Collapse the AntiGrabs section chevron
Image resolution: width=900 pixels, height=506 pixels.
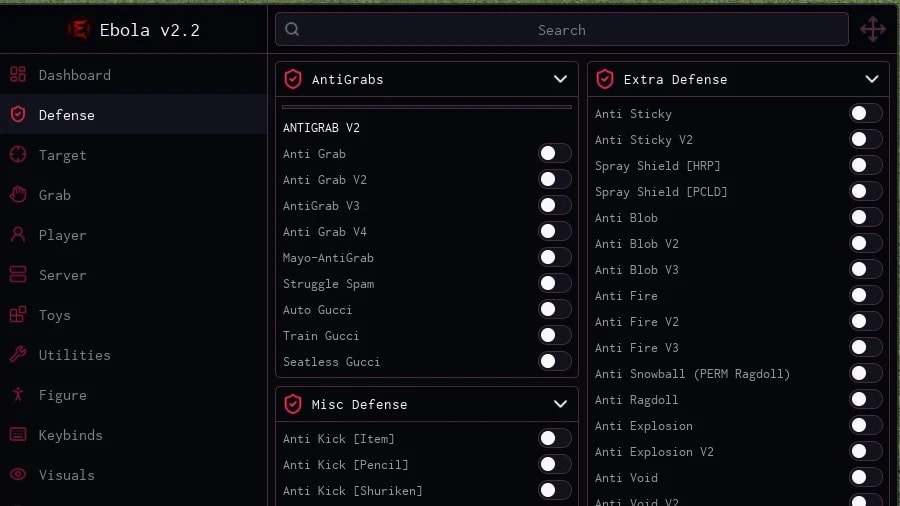[x=560, y=79]
